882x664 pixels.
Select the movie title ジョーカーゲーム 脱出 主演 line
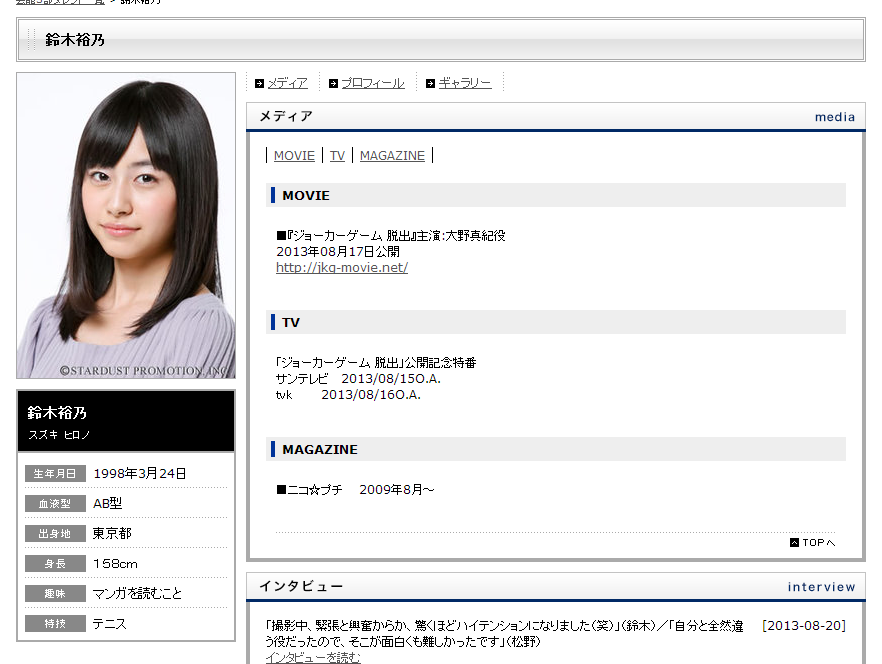tap(391, 236)
